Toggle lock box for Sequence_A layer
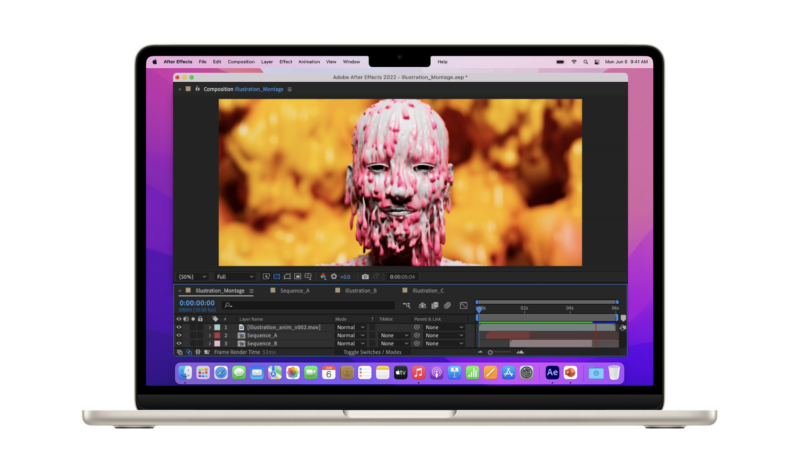 (201, 335)
